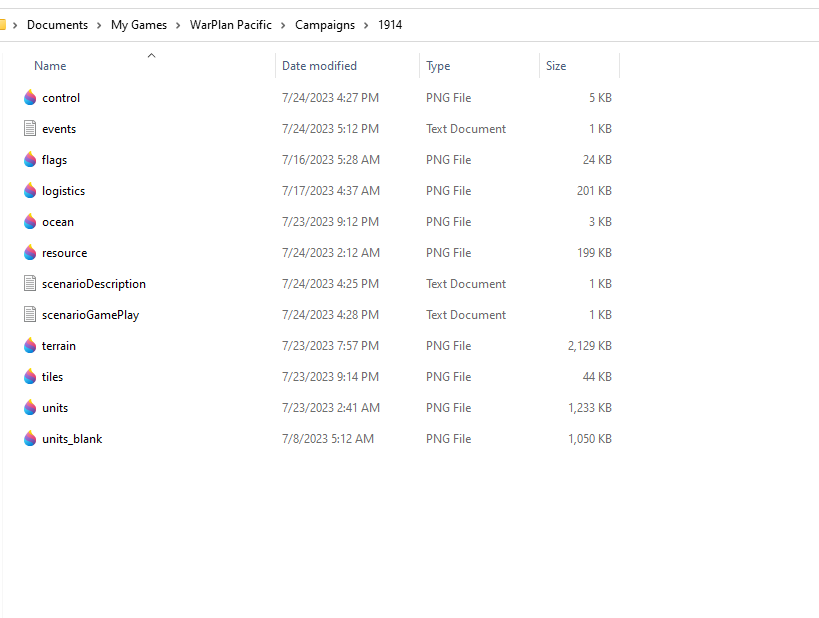Screen dimensions: 819x618
Task: Select the resource PNG file icon
Action: (30, 253)
